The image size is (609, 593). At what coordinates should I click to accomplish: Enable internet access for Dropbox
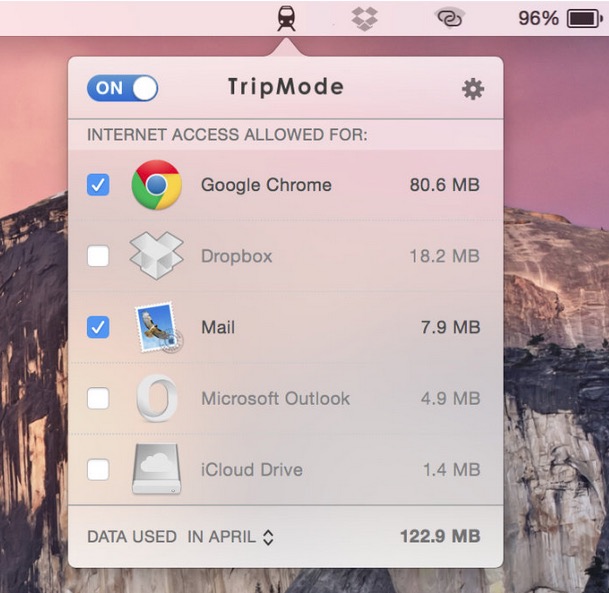click(98, 256)
